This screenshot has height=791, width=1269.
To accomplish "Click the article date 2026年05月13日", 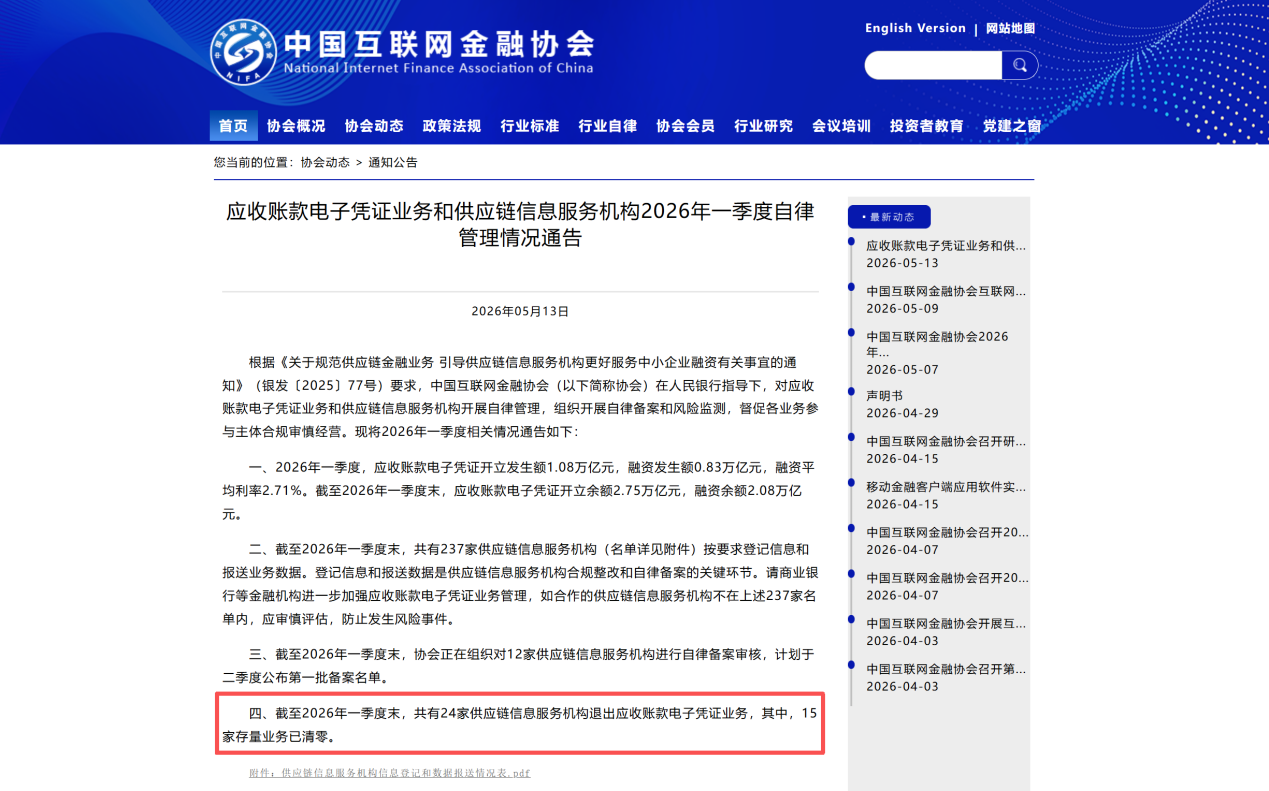I will pyautogui.click(x=520, y=311).
